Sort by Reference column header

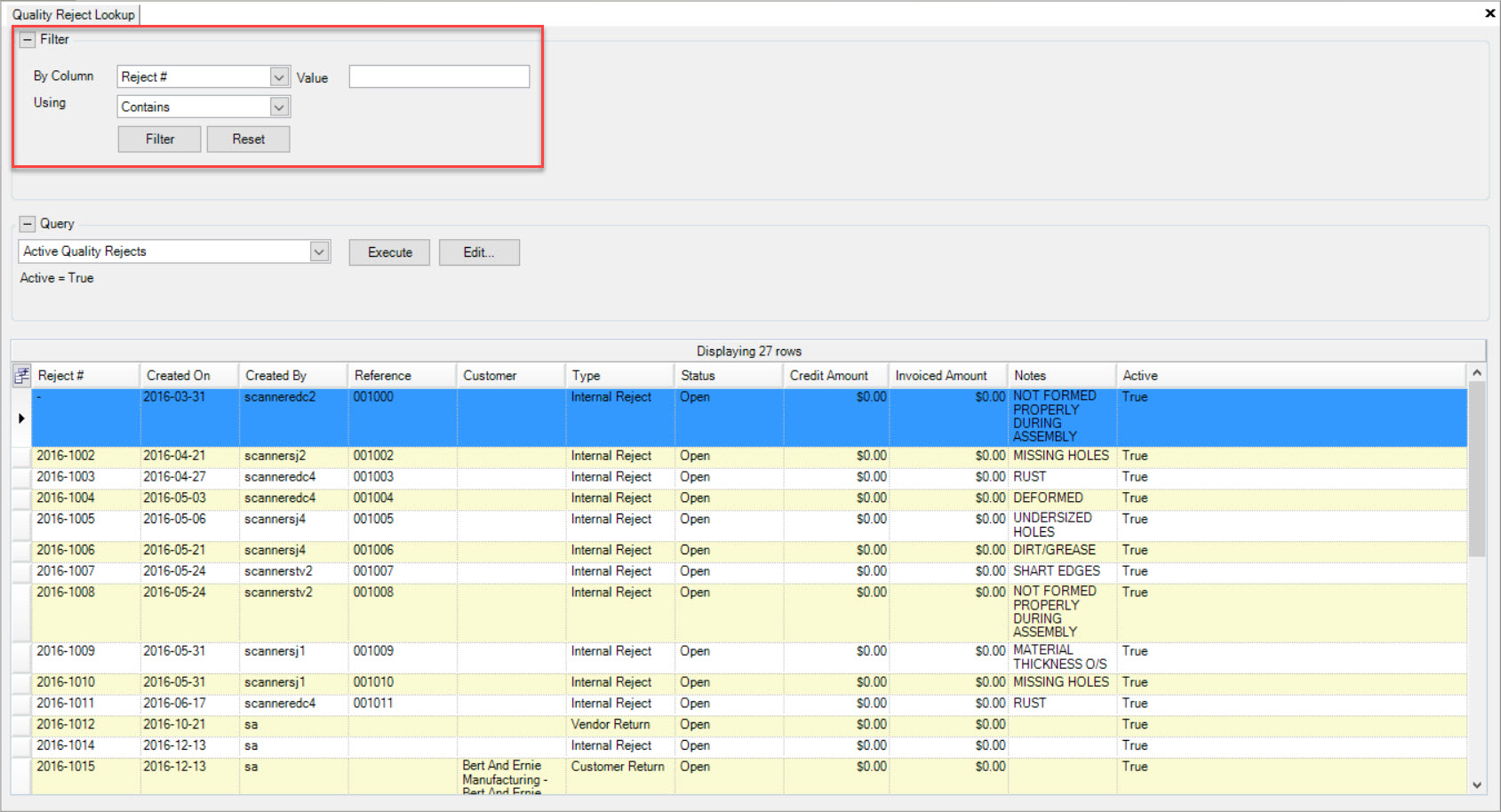tap(403, 376)
